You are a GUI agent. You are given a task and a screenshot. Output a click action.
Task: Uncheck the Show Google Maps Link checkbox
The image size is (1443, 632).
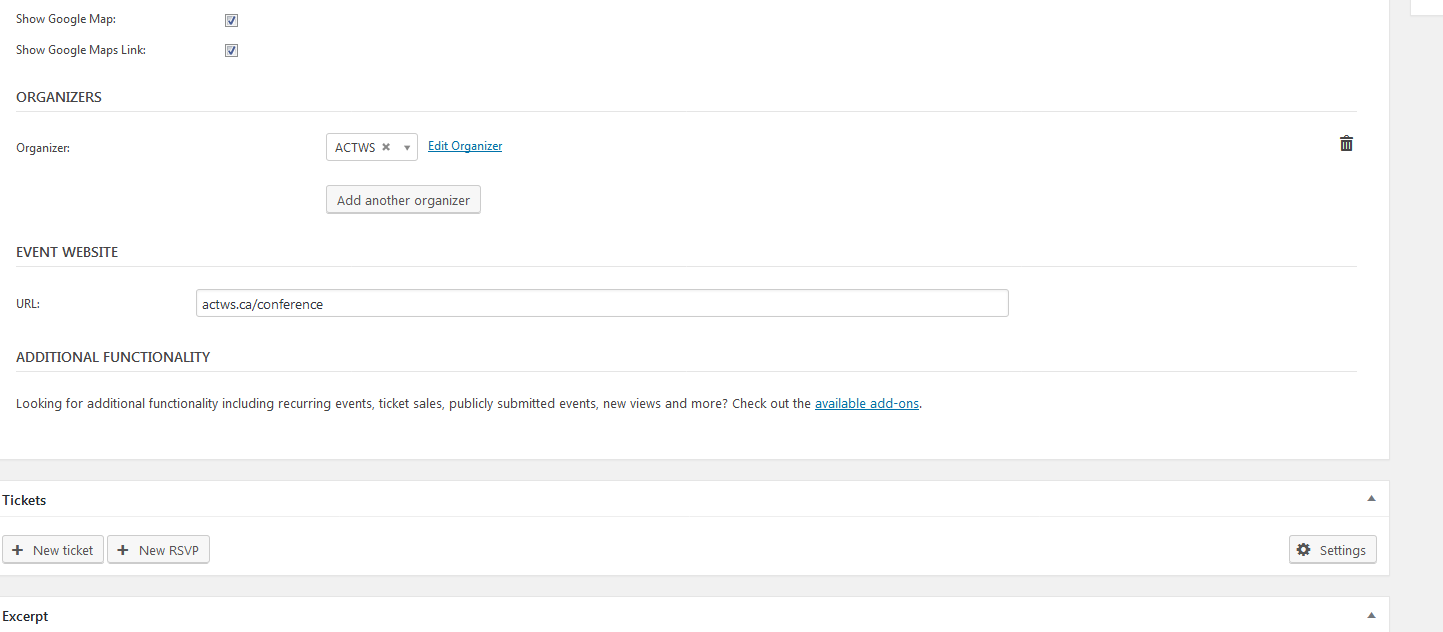pos(231,50)
